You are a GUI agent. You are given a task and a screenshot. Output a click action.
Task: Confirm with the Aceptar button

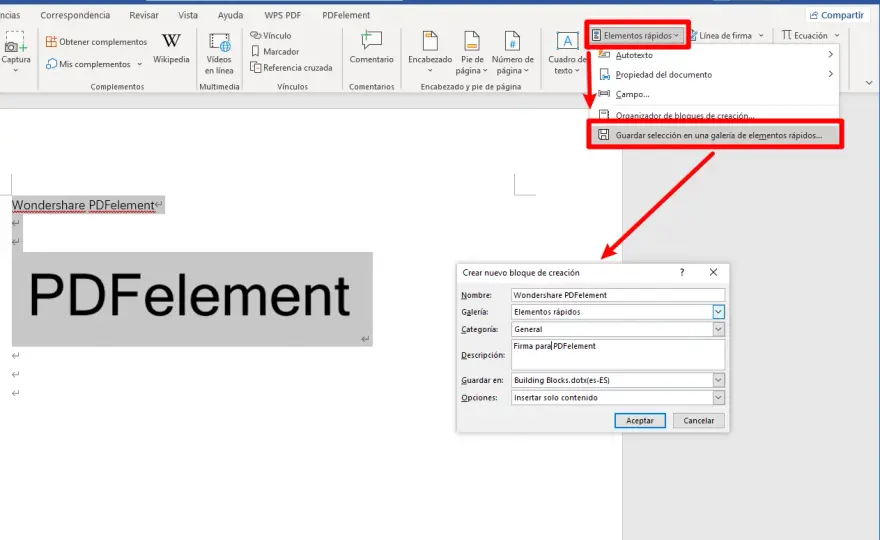tap(640, 420)
